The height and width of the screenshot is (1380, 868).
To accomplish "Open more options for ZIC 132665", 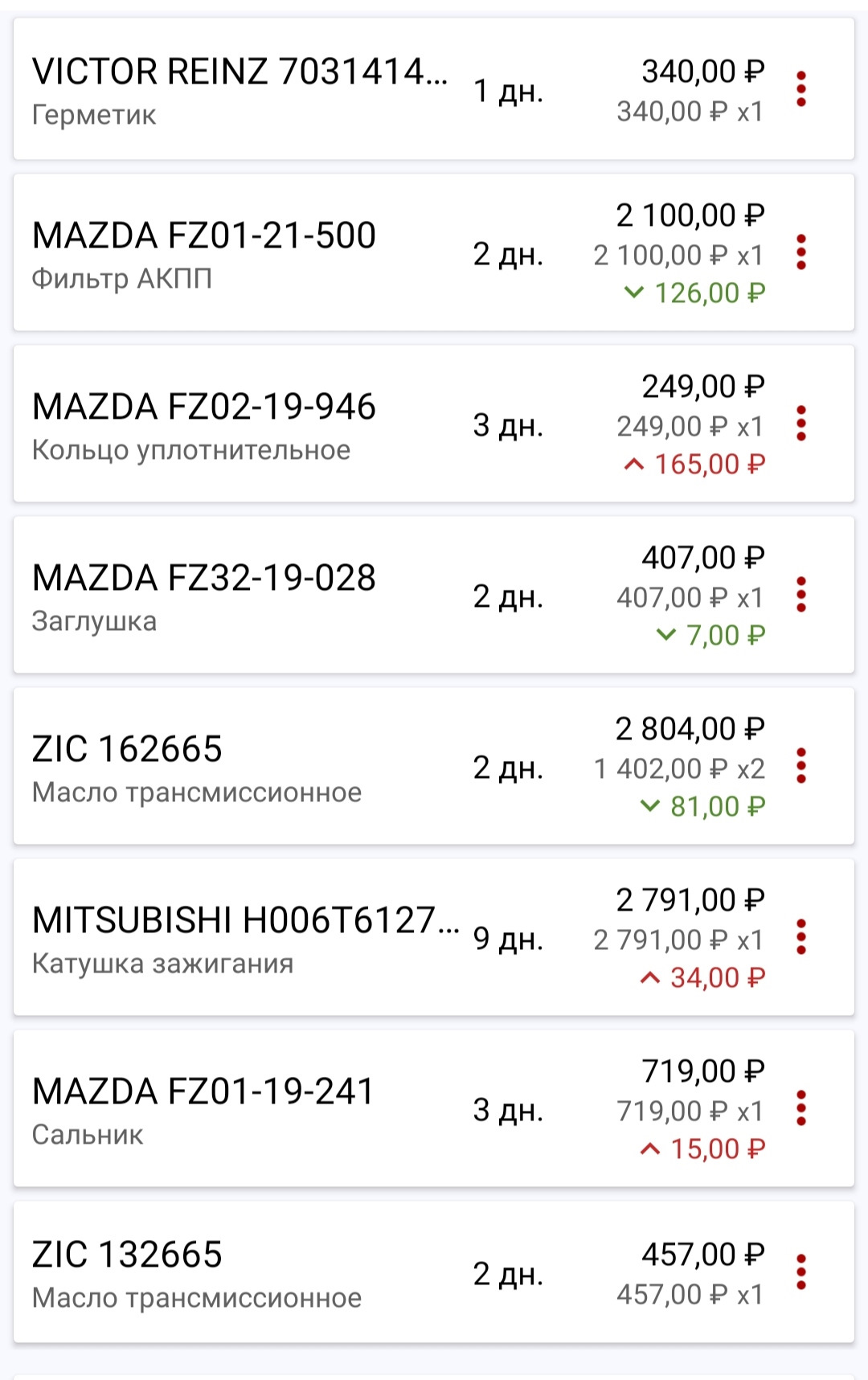I will (800, 1272).
